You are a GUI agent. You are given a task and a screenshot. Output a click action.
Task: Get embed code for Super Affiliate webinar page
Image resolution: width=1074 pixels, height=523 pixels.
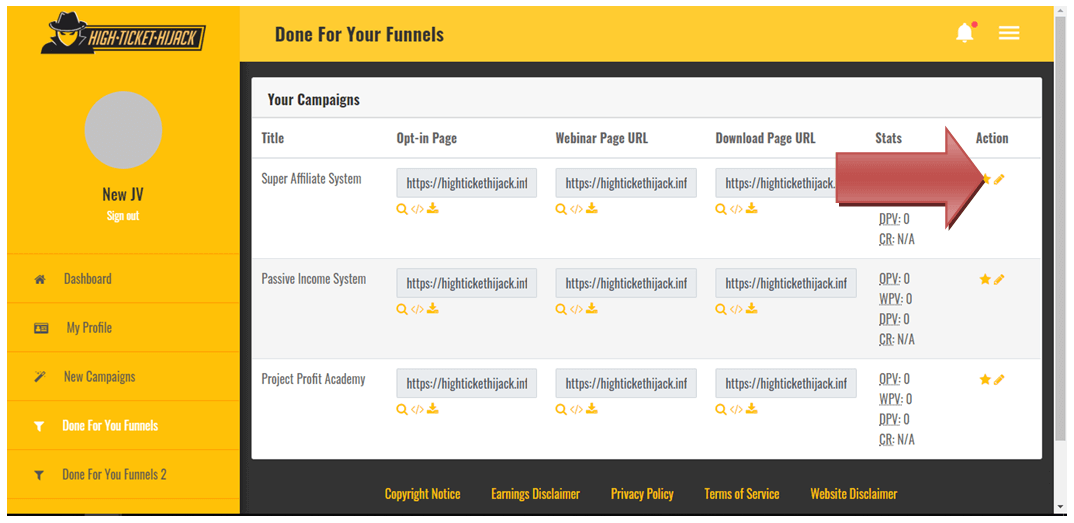tap(576, 209)
